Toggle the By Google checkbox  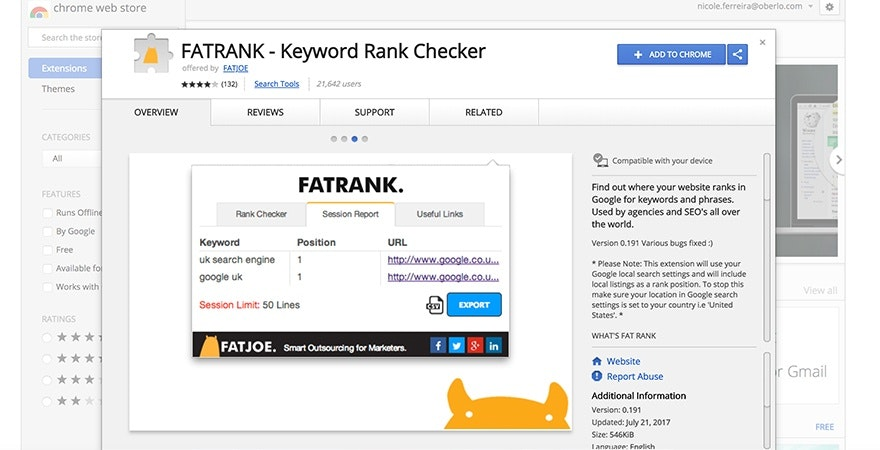tap(48, 231)
